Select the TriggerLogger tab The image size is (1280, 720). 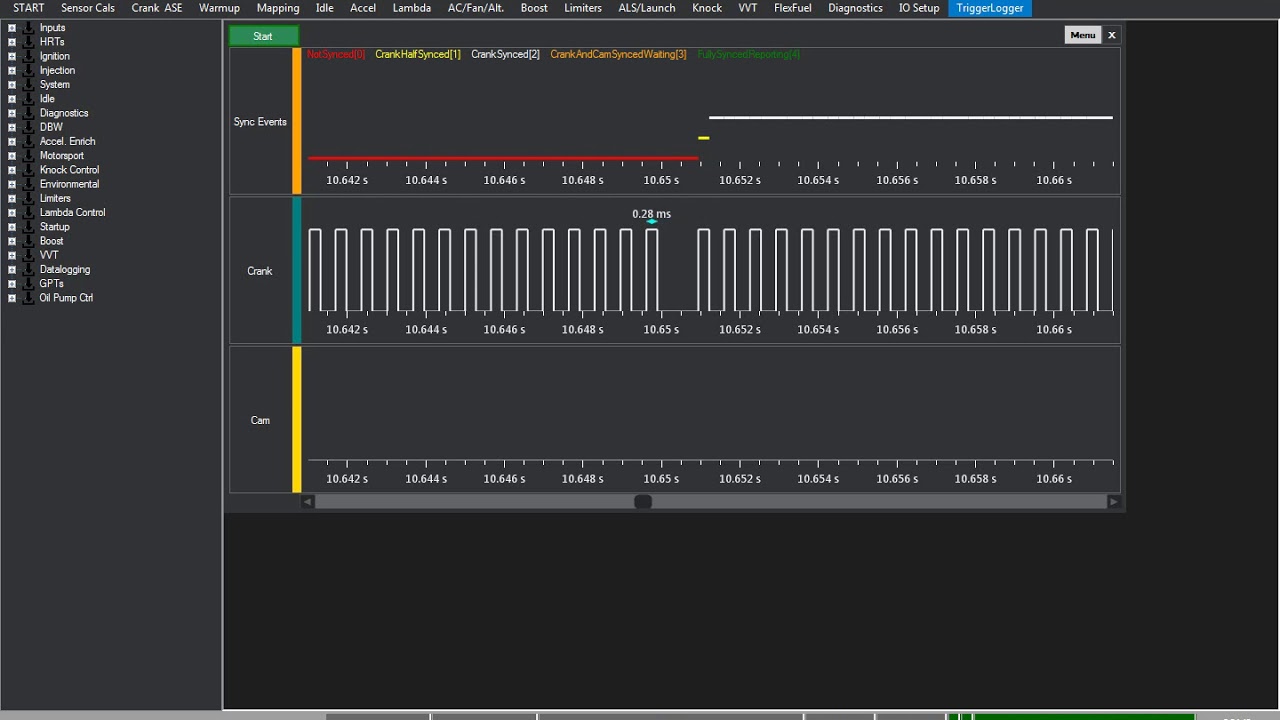coord(990,8)
